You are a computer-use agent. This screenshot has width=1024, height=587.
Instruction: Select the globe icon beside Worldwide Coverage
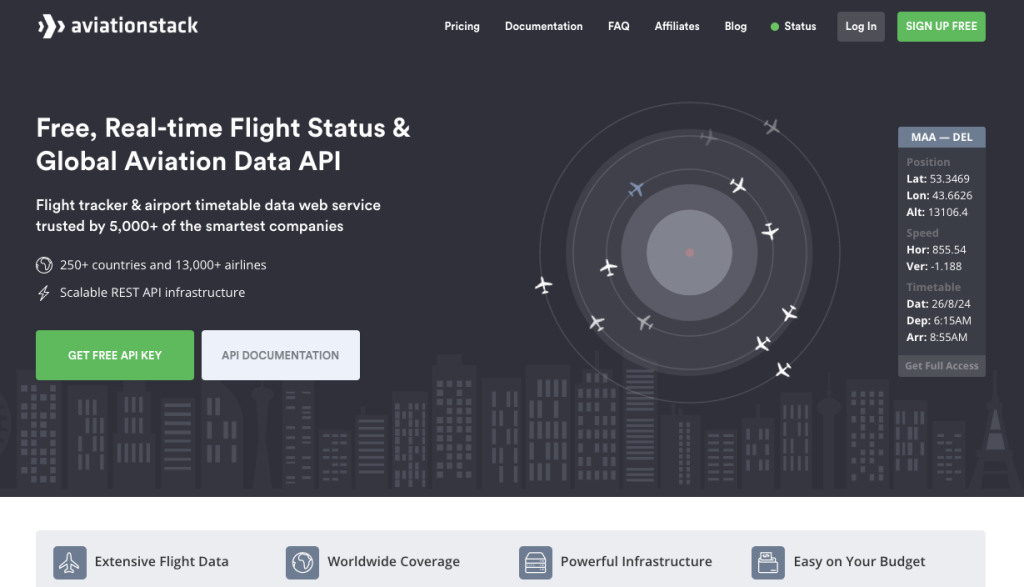tap(303, 562)
